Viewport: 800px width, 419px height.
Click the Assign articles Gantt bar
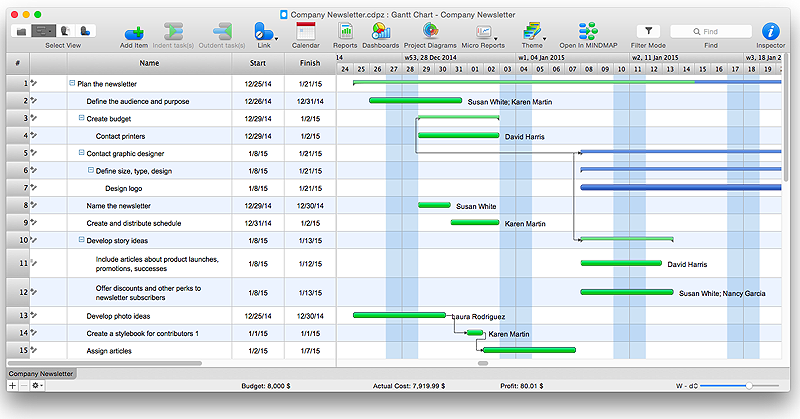pyautogui.click(x=529, y=350)
